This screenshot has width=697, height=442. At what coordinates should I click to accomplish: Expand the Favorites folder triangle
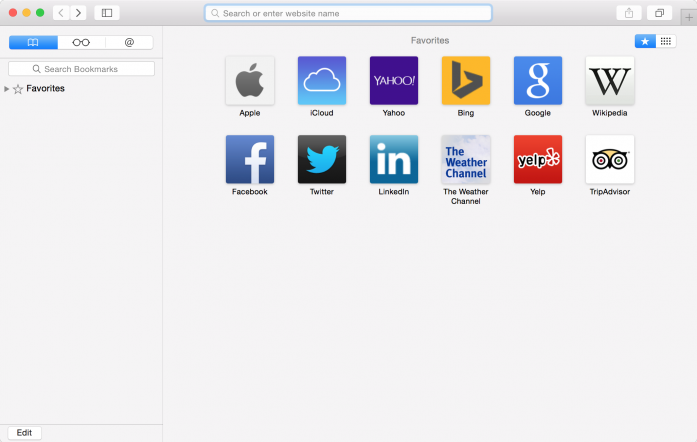(6, 89)
